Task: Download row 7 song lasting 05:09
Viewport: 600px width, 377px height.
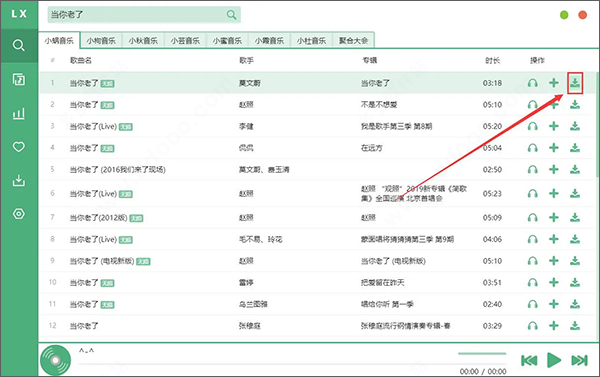Action: pyautogui.click(x=575, y=217)
